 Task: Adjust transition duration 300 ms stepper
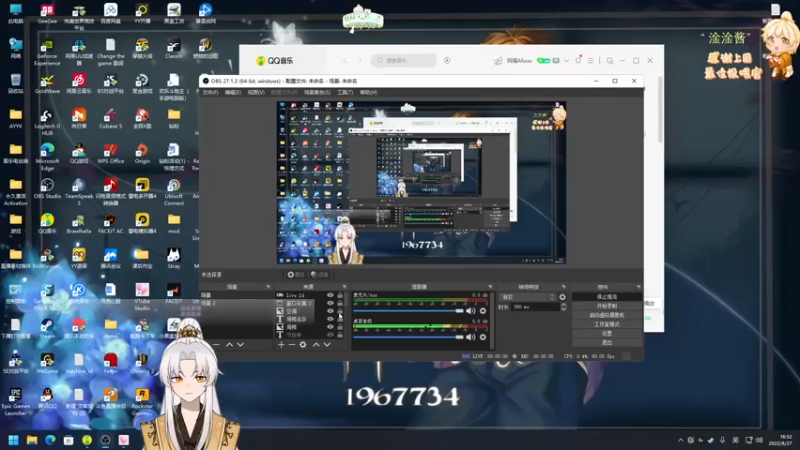coord(563,307)
